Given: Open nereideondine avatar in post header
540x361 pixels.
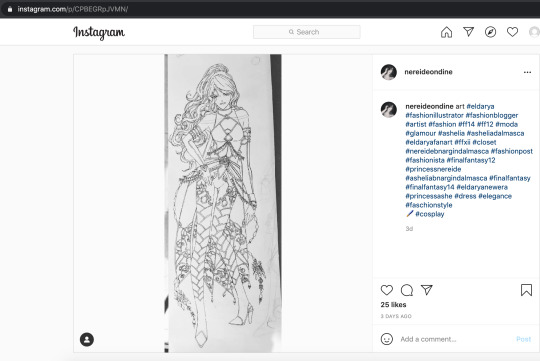Looking at the screenshot, I should 389,72.
